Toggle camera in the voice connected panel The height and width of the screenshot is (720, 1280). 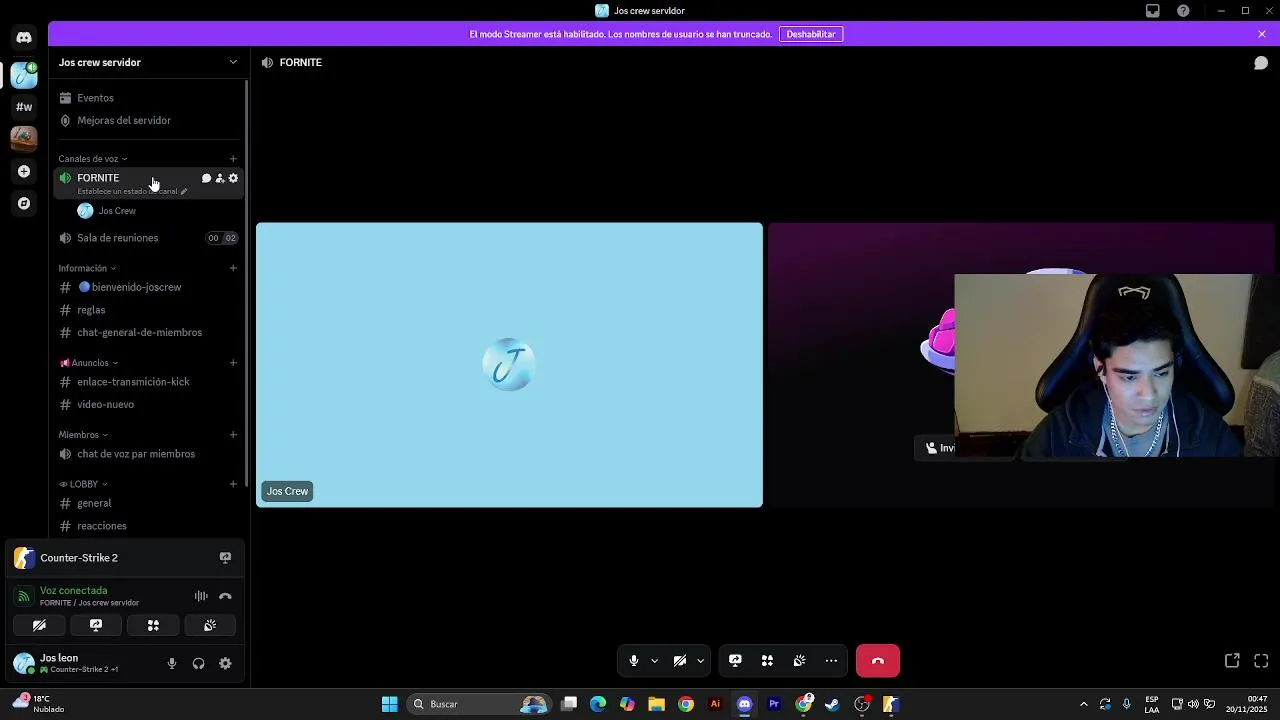(x=39, y=625)
